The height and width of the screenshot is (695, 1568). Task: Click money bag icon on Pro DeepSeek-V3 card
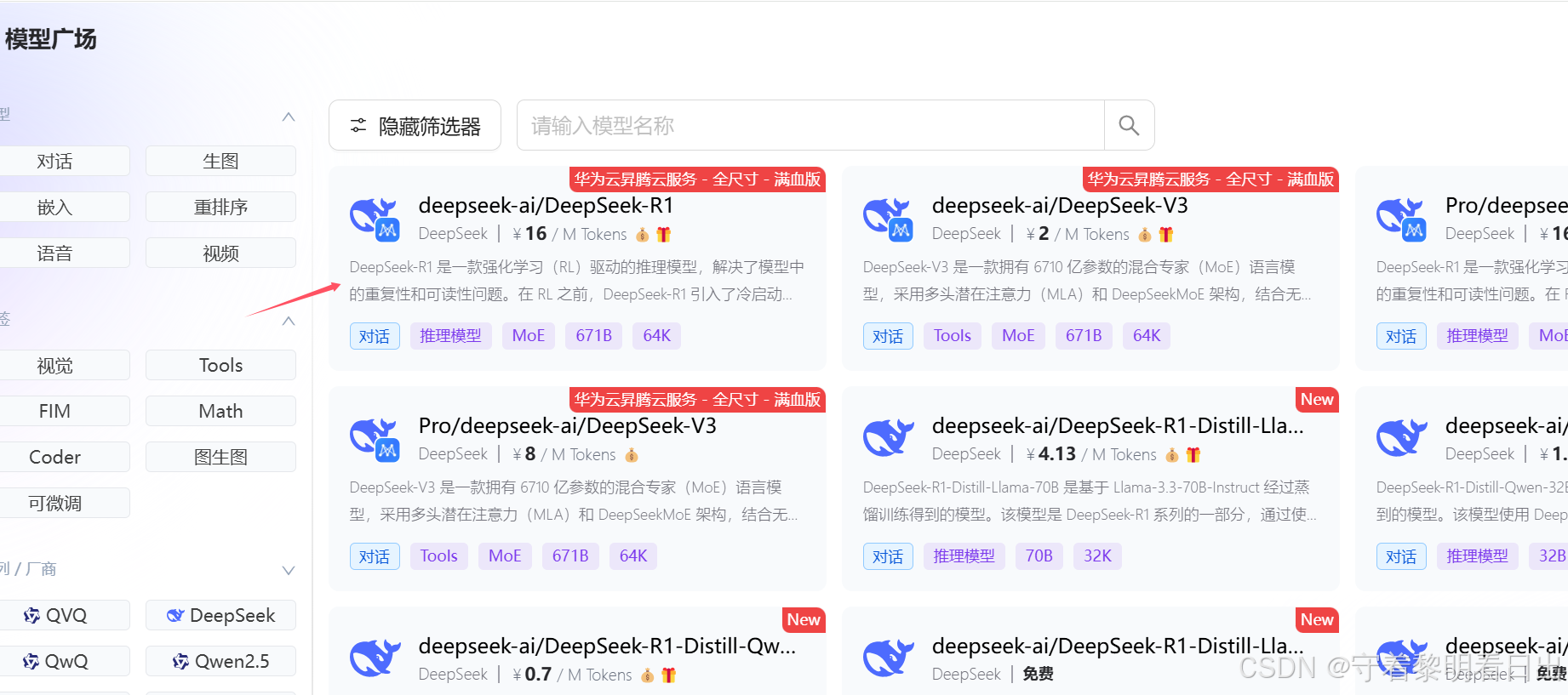[632, 455]
